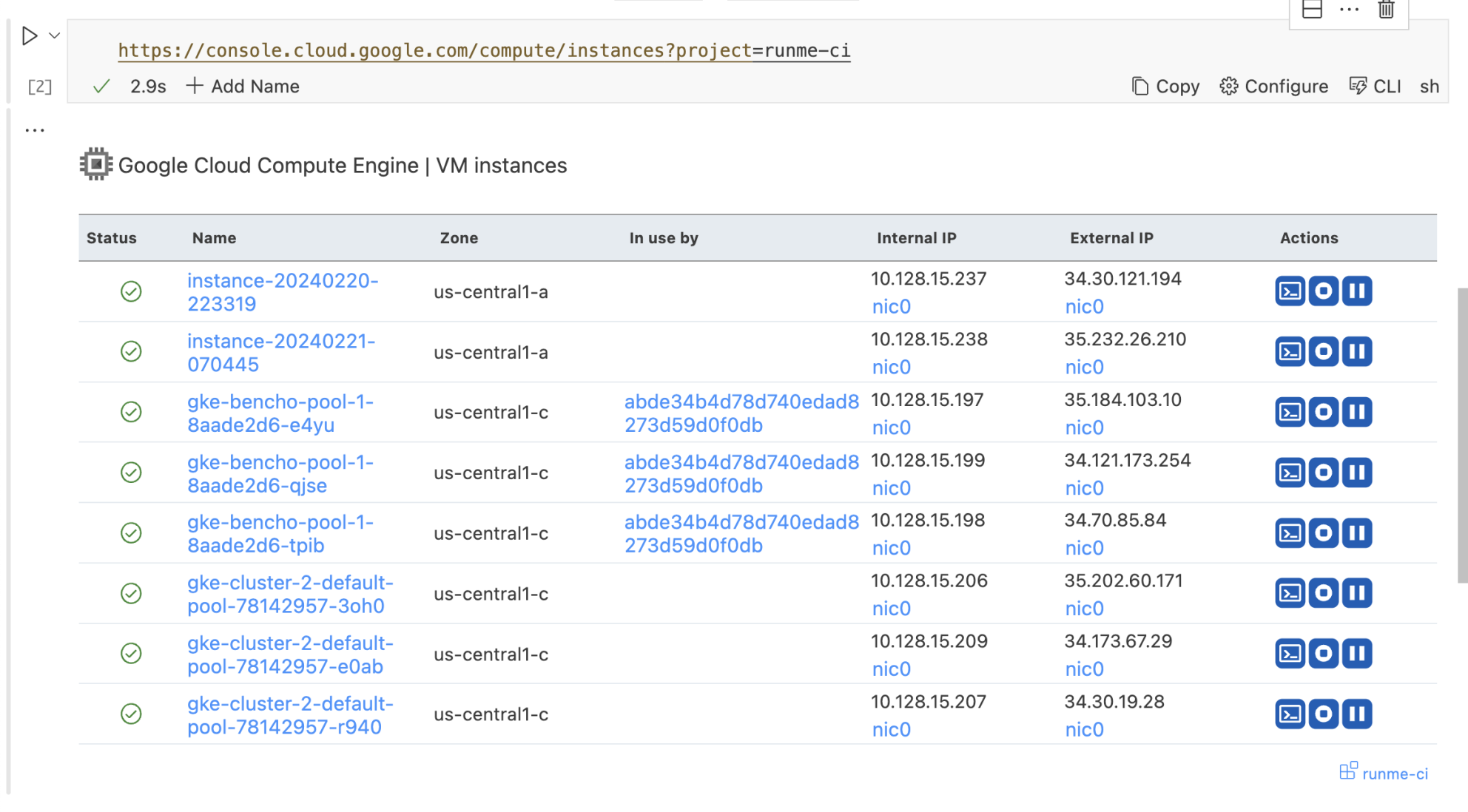This screenshot has height=812, width=1468.
Task: Open SSH terminal for instance-20240220-223319
Action: point(1290,291)
